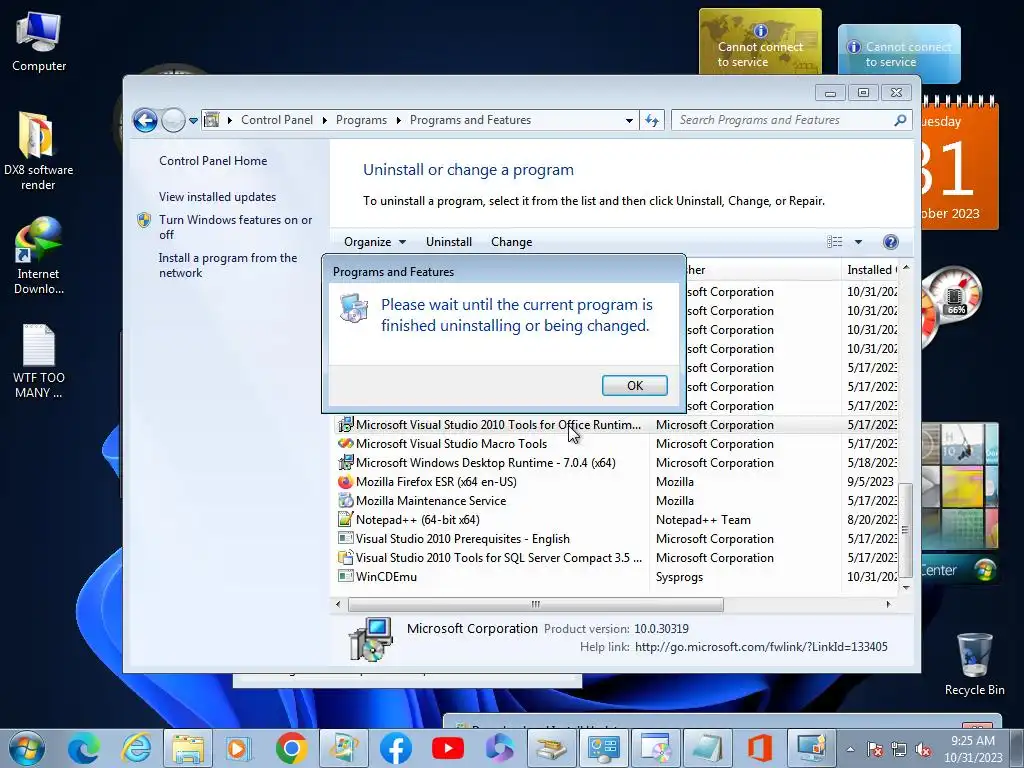This screenshot has height=768, width=1024.
Task: Launch Google Chrome from the taskbar
Action: [x=291, y=748]
